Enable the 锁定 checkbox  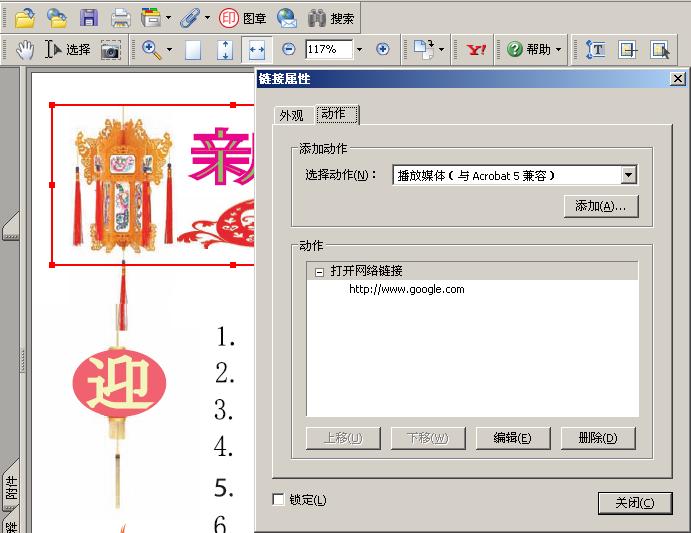click(x=279, y=499)
